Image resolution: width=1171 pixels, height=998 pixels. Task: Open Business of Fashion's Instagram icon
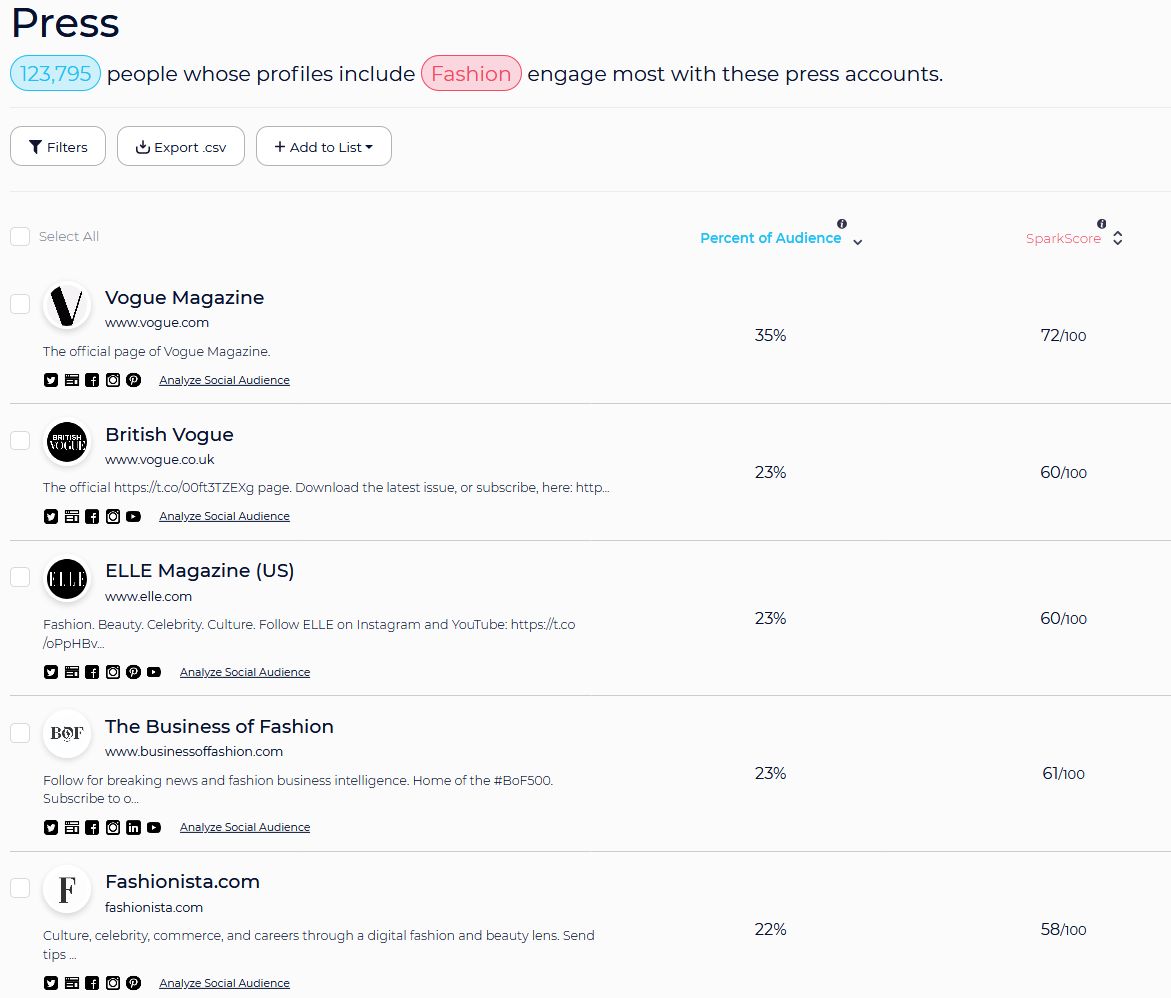(113, 827)
